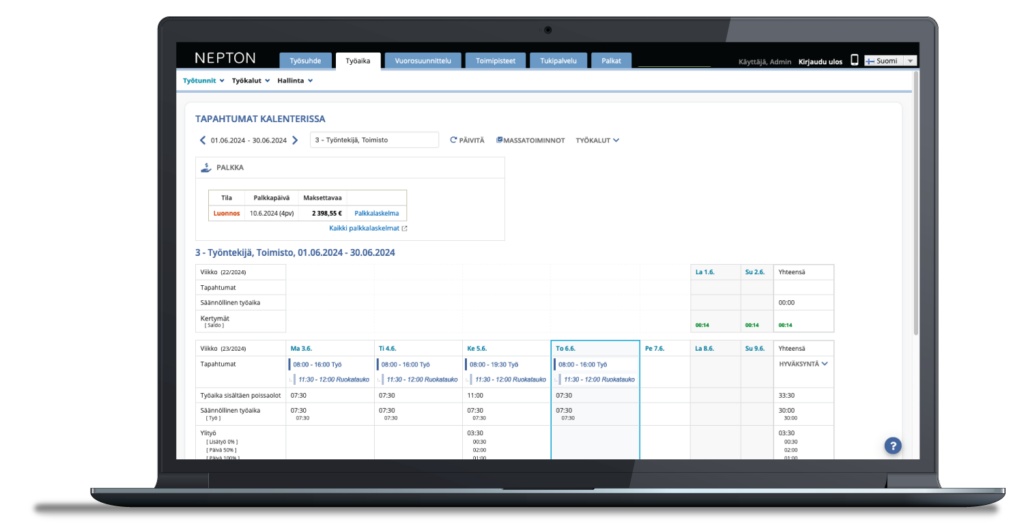Click the Finnish flag language icon
The height and width of the screenshot is (524, 1024).
click(x=870, y=61)
